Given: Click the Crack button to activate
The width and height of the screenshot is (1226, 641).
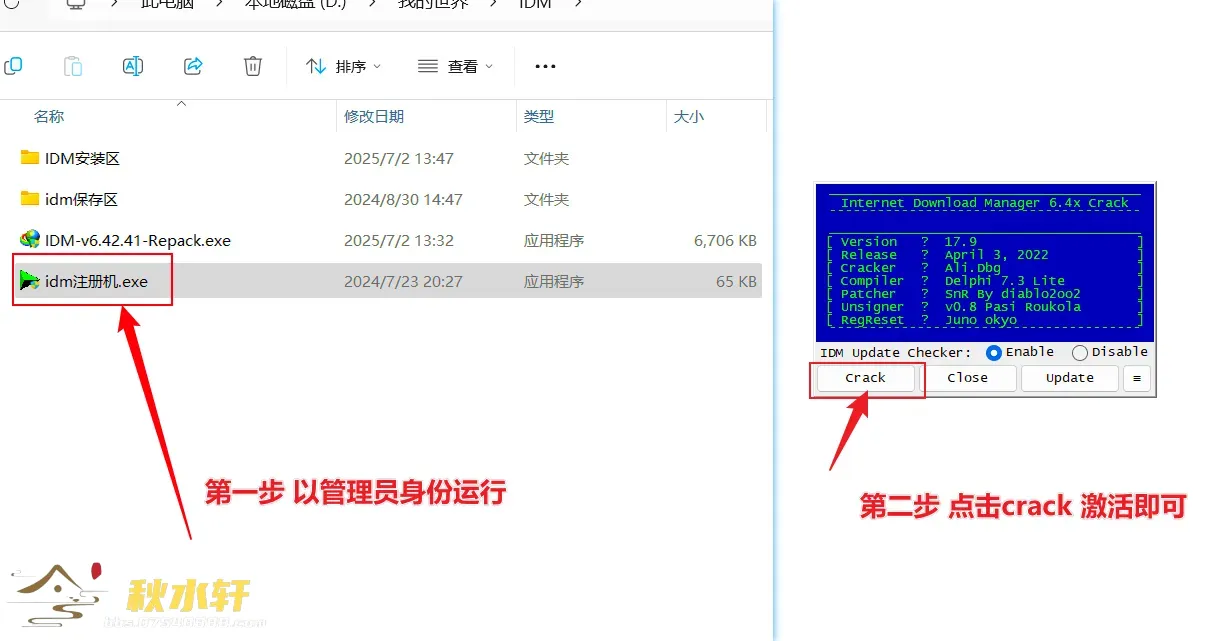Looking at the screenshot, I should pyautogui.click(x=864, y=378).
